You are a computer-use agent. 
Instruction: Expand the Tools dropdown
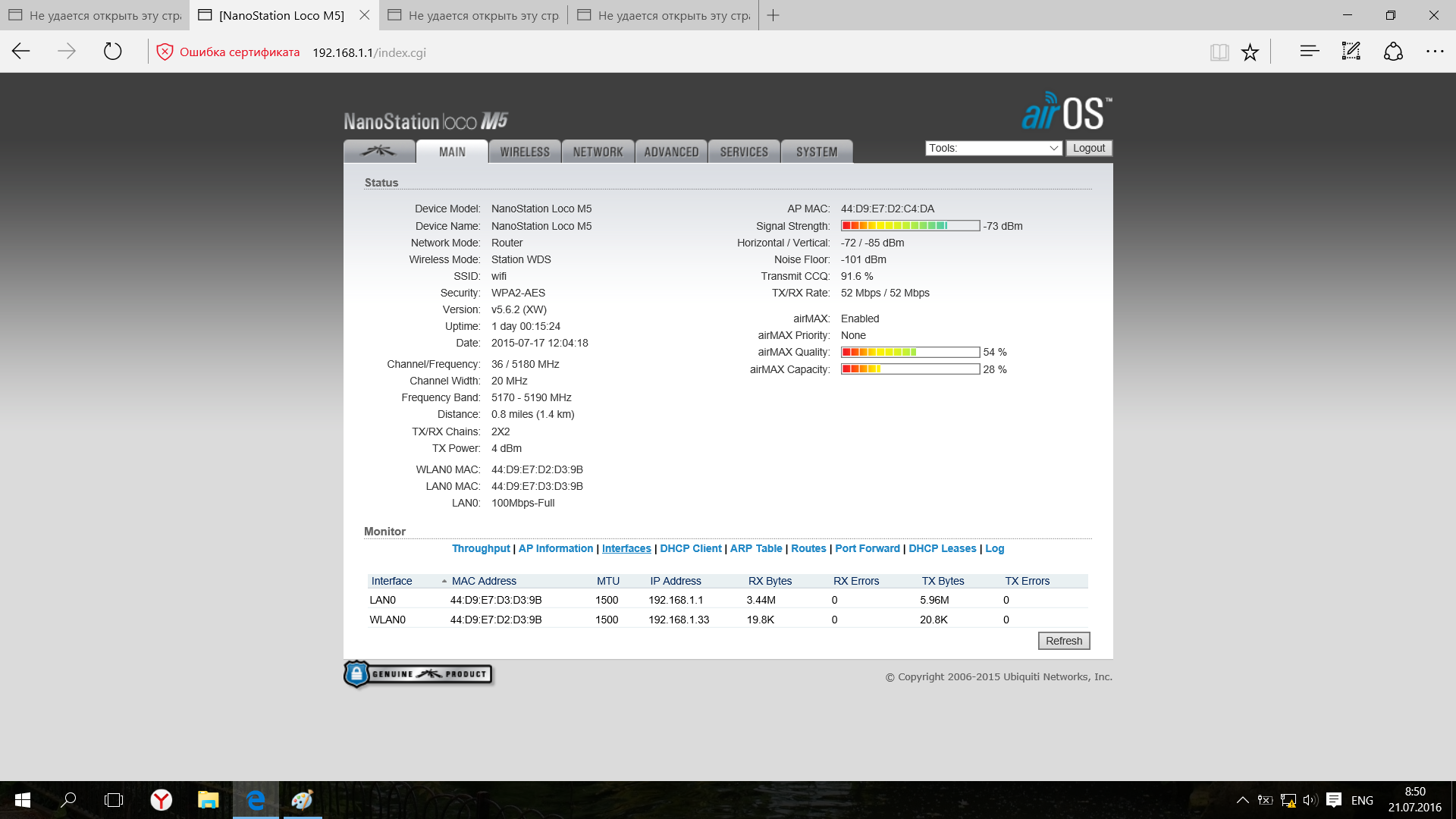click(993, 148)
